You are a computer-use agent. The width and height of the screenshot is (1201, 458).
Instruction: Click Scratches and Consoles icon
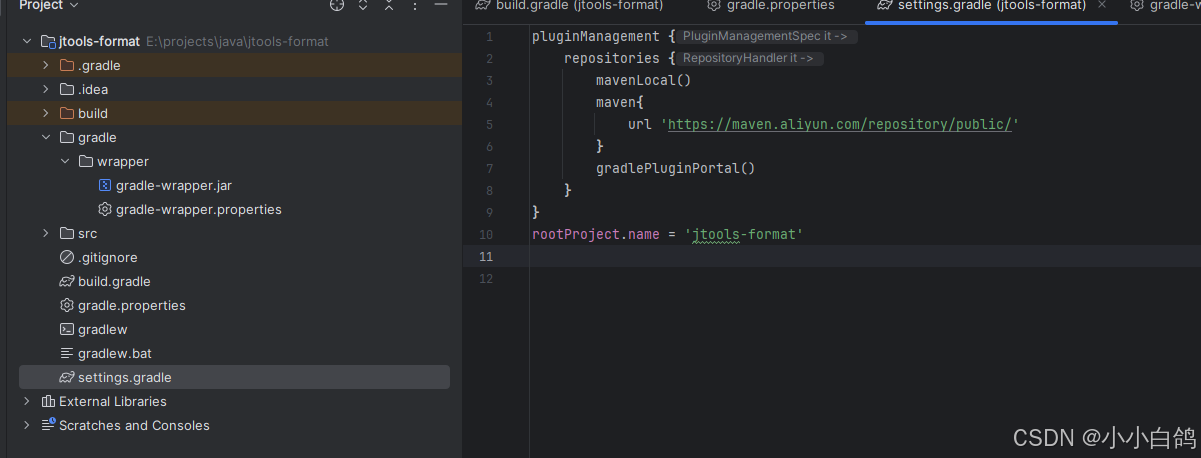(x=48, y=426)
